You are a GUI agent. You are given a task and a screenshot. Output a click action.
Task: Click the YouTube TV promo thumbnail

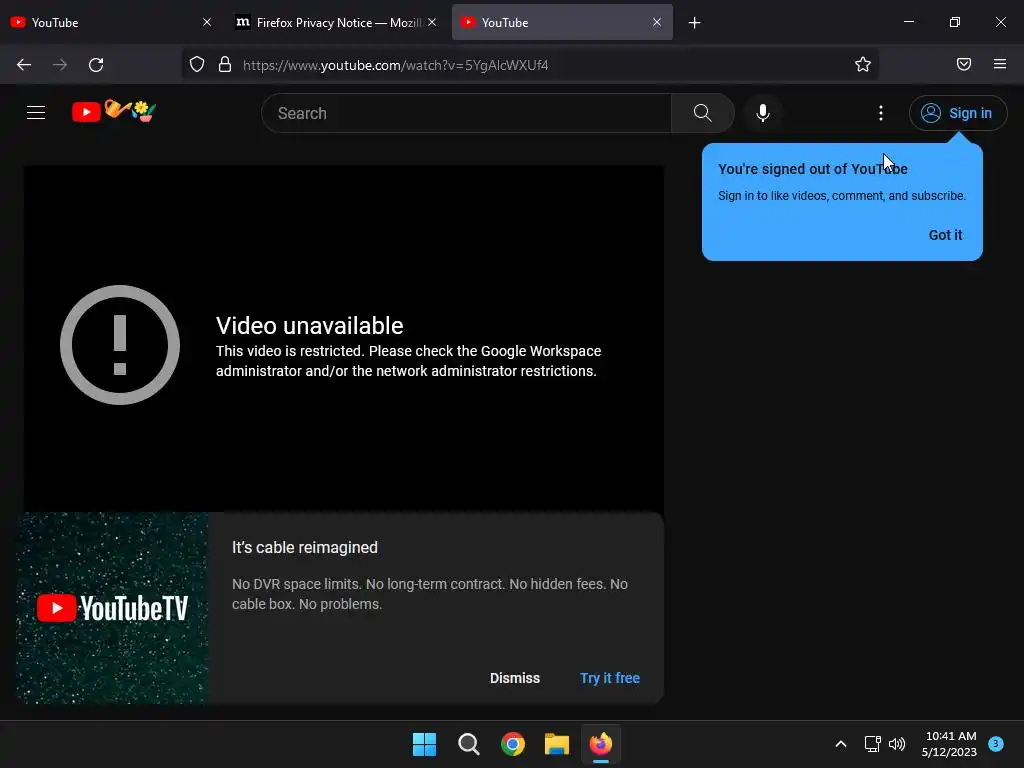point(112,607)
